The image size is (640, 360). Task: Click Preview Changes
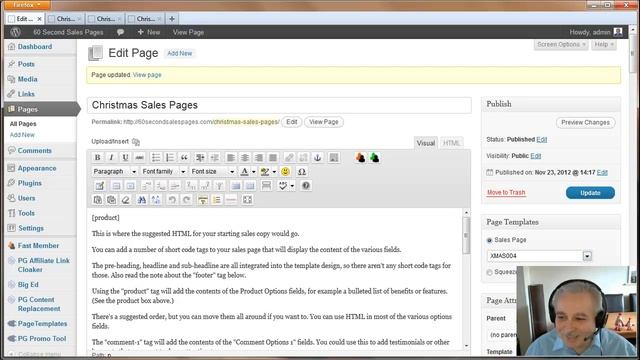585,122
